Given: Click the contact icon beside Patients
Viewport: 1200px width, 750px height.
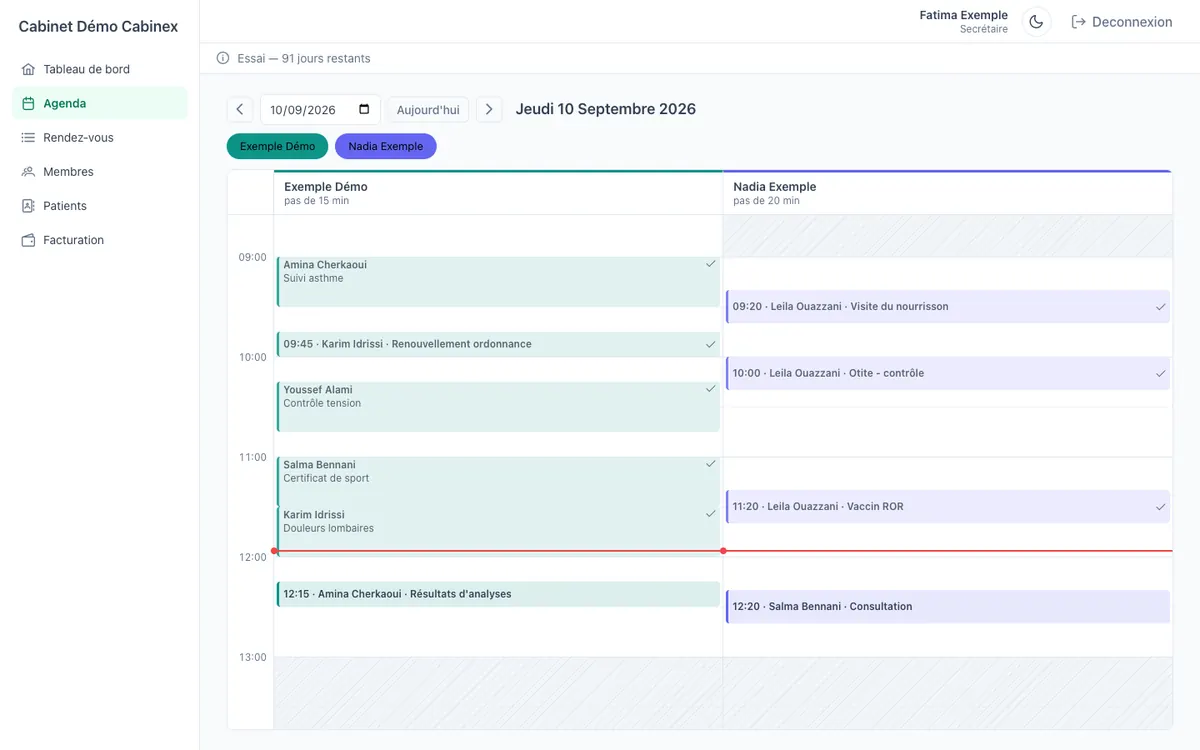Looking at the screenshot, I should (x=28, y=205).
